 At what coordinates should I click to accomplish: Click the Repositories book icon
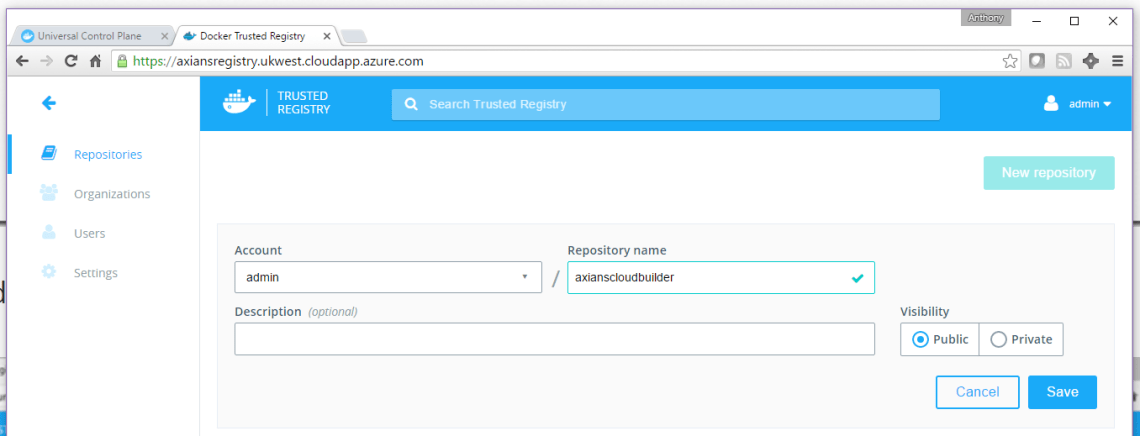[x=49, y=154]
